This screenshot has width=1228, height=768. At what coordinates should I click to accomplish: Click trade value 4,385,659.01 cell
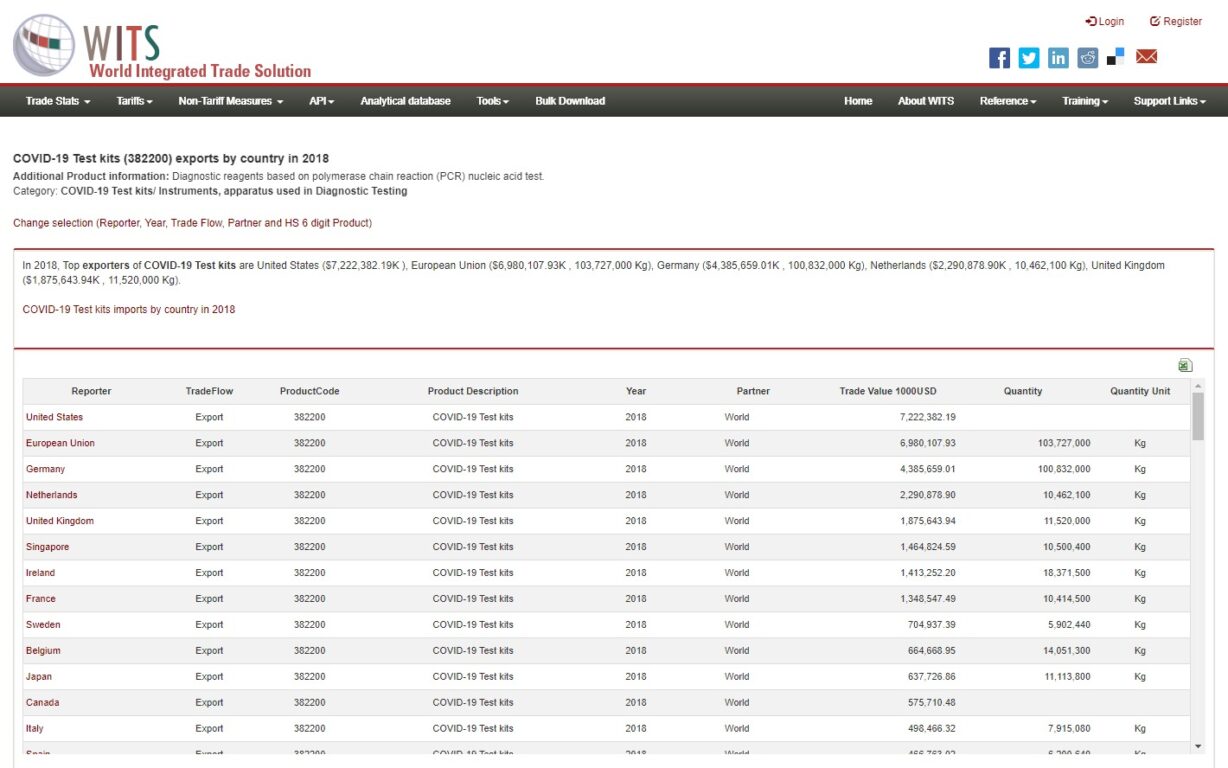(x=927, y=469)
